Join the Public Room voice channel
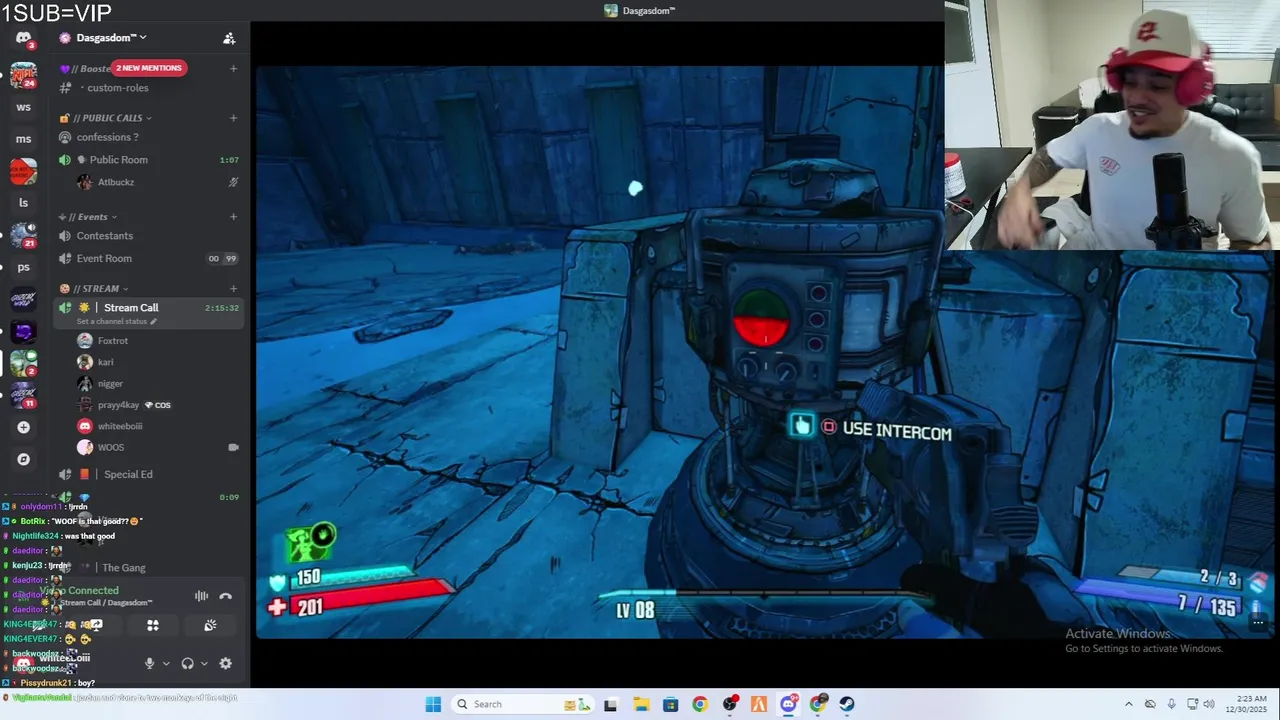The width and height of the screenshot is (1280, 720). click(150, 160)
